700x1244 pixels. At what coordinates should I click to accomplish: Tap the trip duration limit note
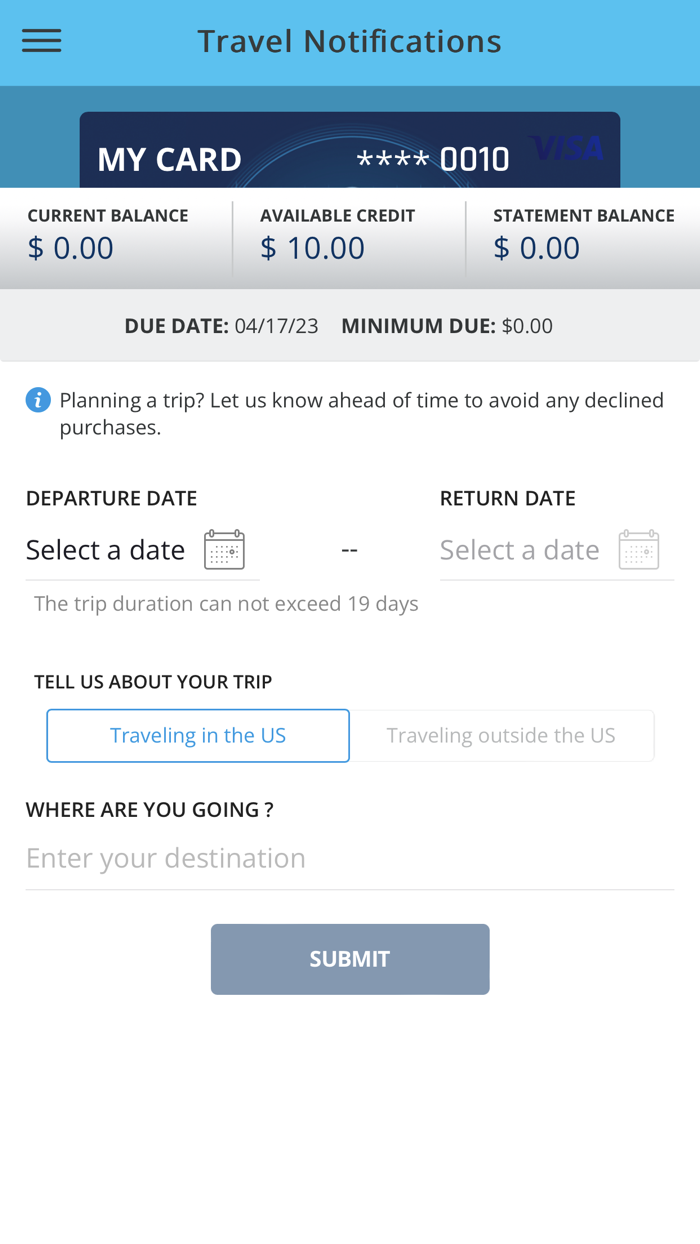(x=226, y=604)
